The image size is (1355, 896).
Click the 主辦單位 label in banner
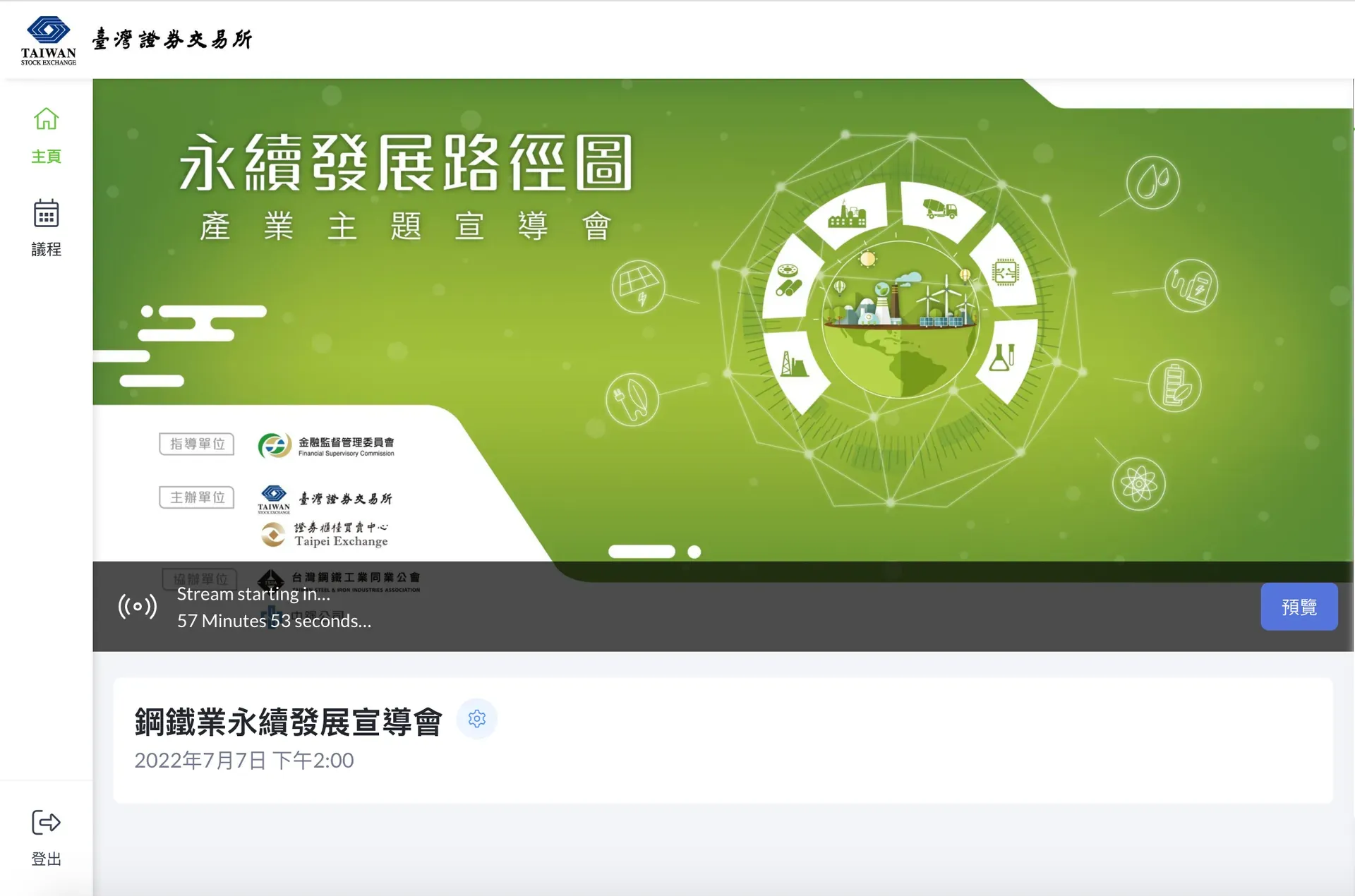[197, 497]
